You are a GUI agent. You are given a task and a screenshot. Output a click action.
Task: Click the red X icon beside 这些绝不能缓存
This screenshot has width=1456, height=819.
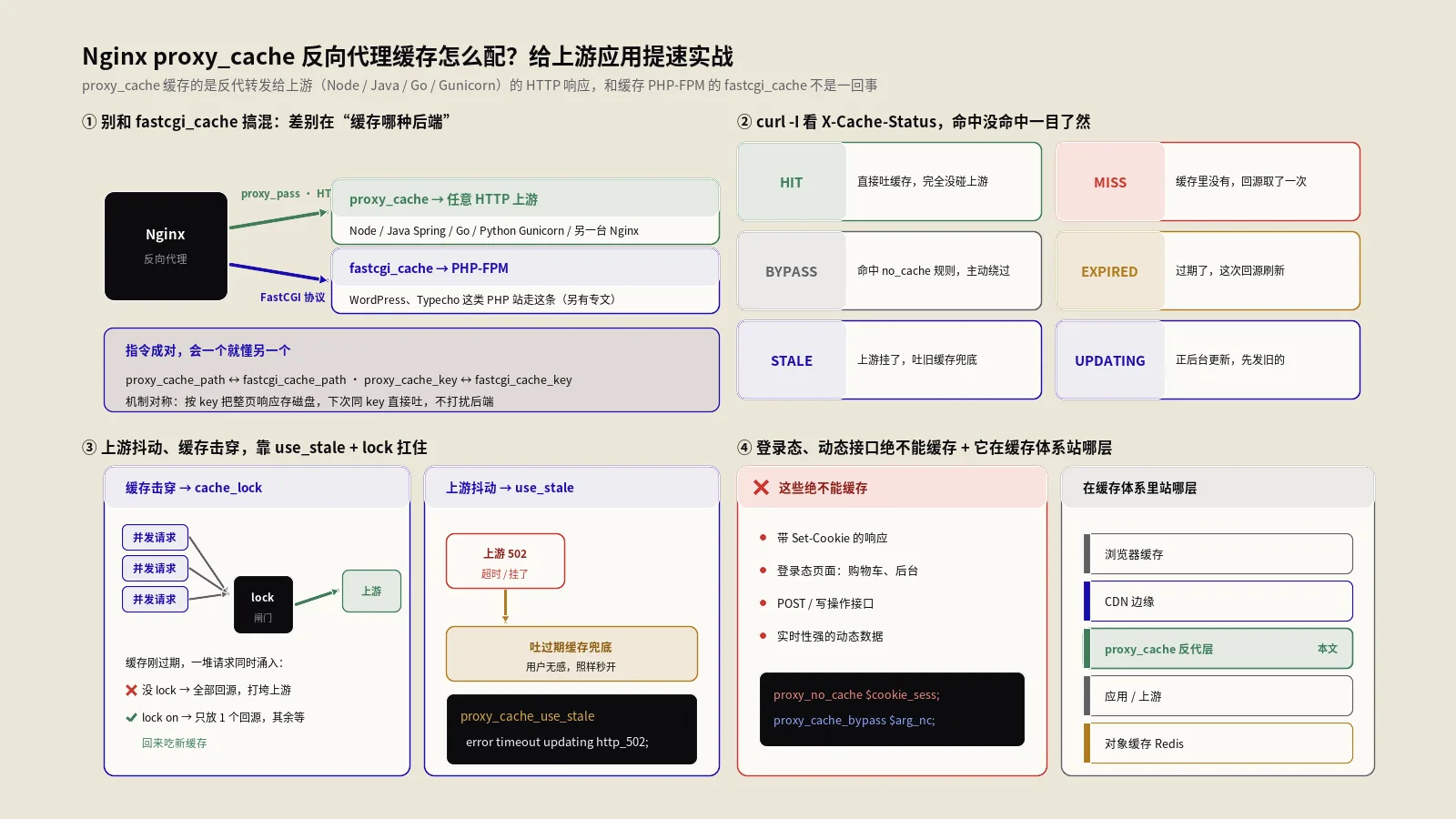tap(761, 488)
